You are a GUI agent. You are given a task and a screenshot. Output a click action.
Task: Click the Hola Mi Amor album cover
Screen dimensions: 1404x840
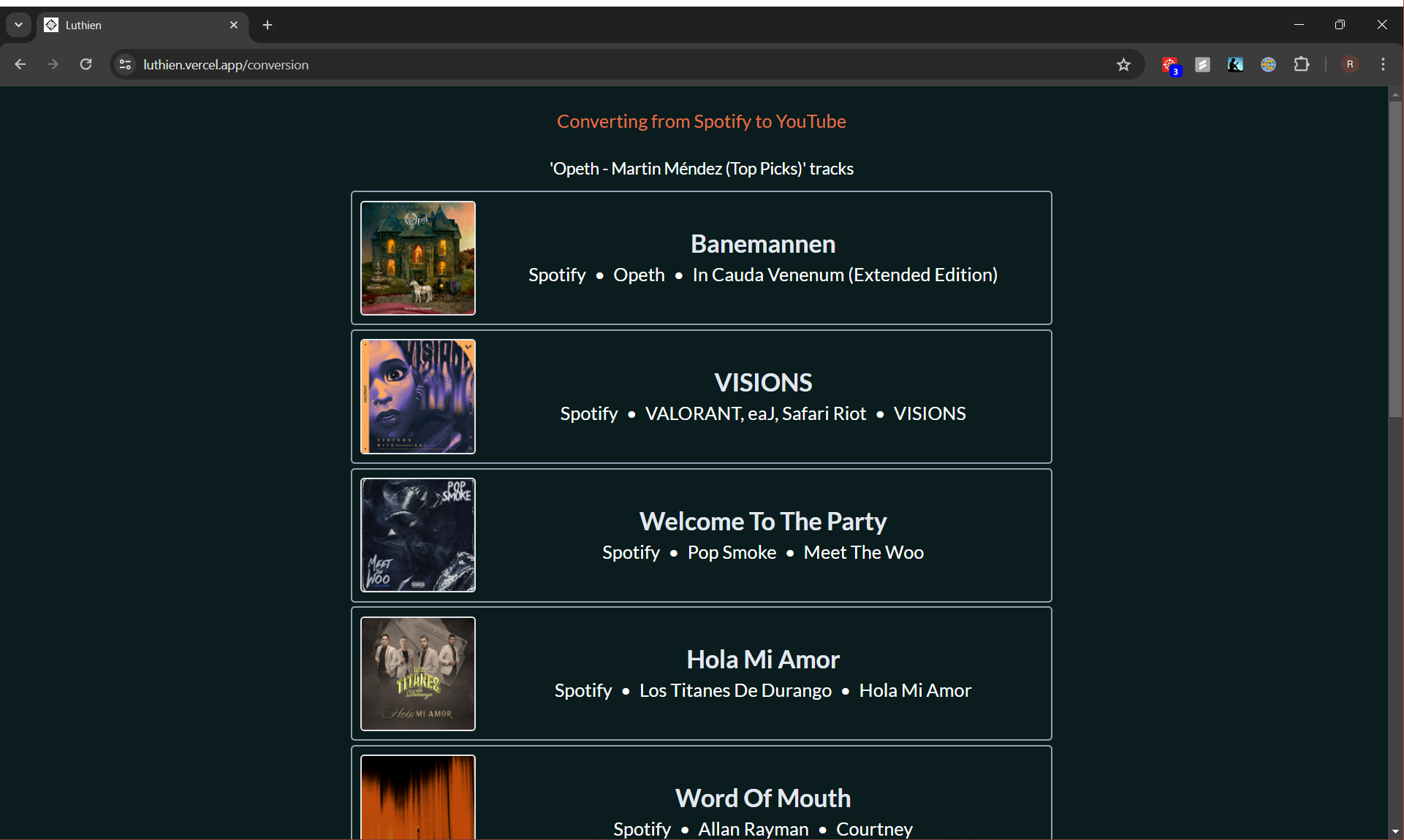click(418, 673)
